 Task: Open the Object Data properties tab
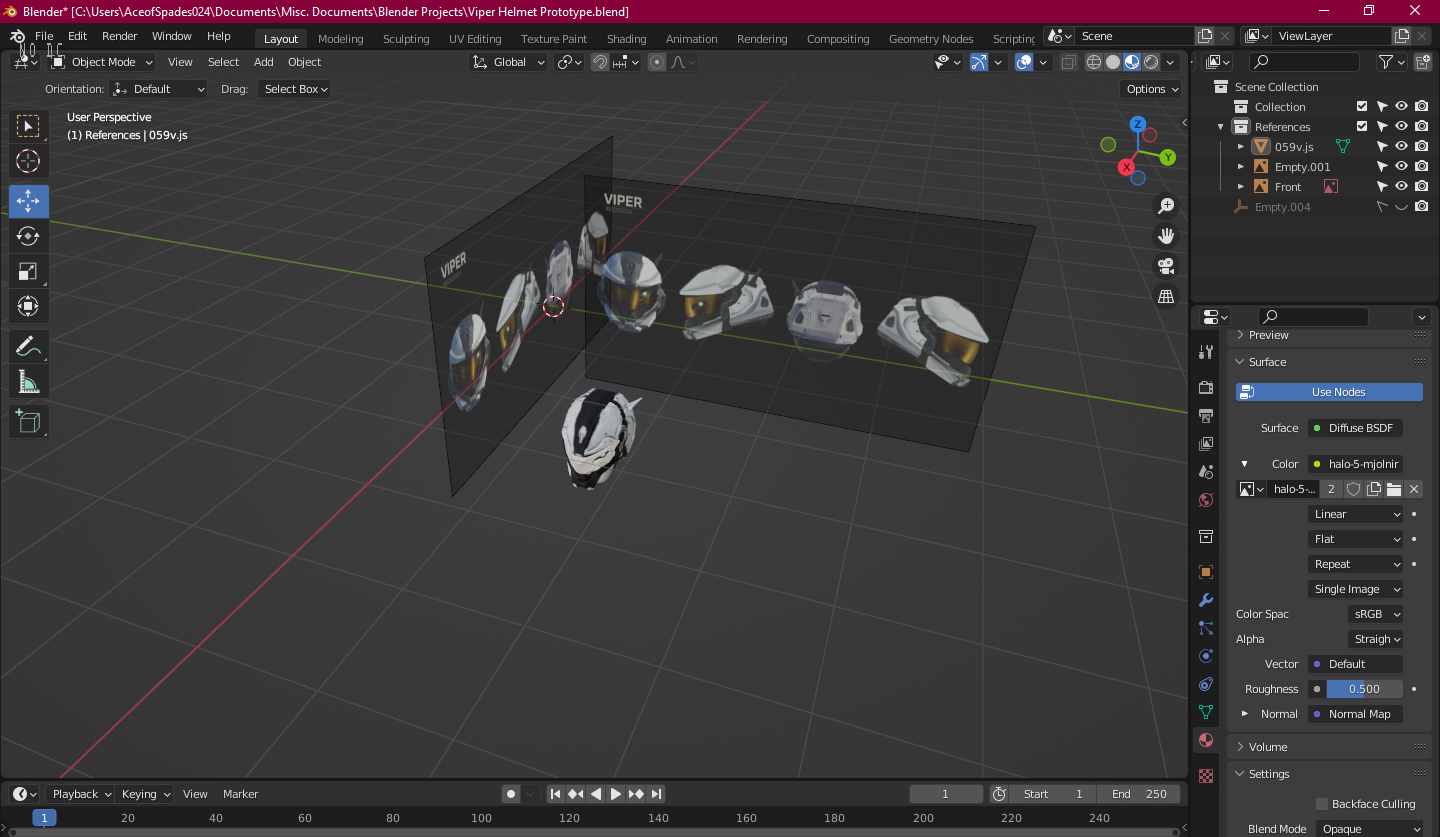[x=1206, y=712]
